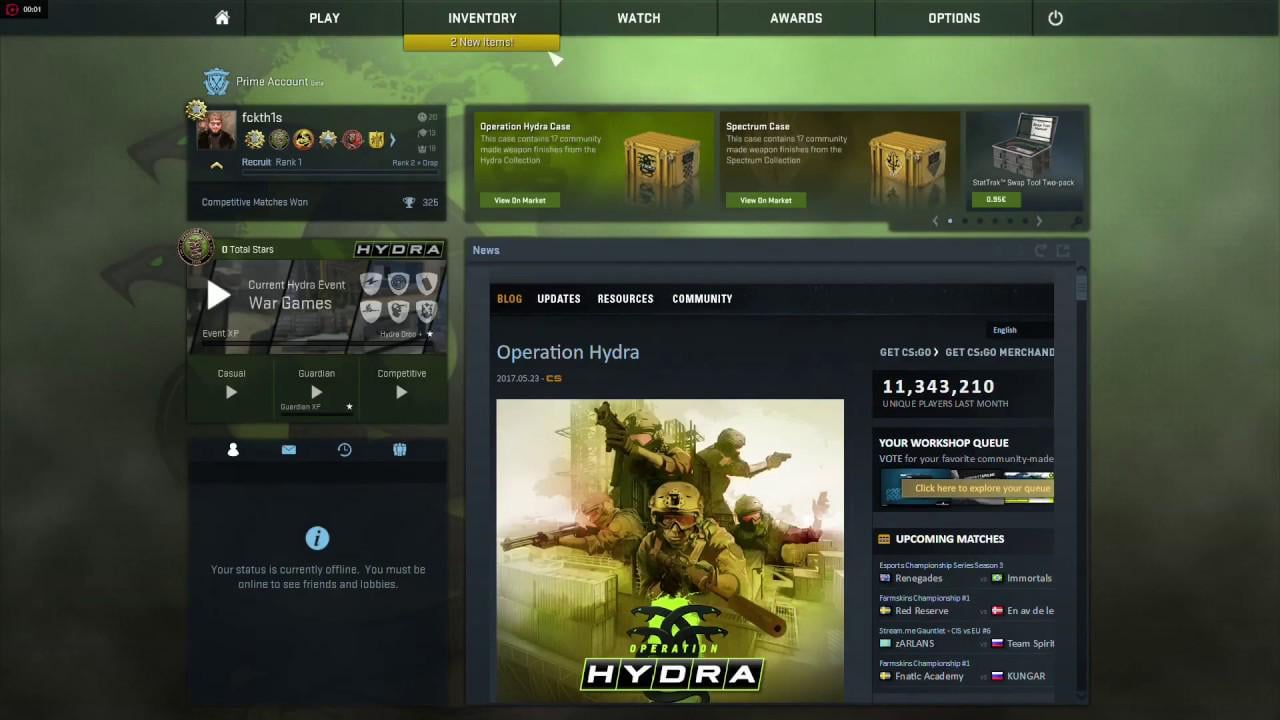The image size is (1280, 720).
Task: Click the Operation Hydra poster image
Action: [x=670, y=551]
